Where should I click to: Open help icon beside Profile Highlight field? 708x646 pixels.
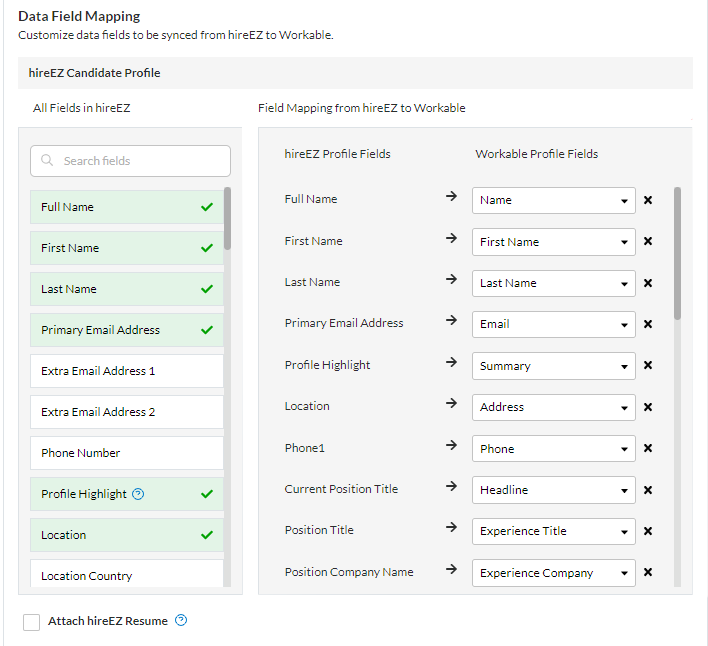point(138,494)
